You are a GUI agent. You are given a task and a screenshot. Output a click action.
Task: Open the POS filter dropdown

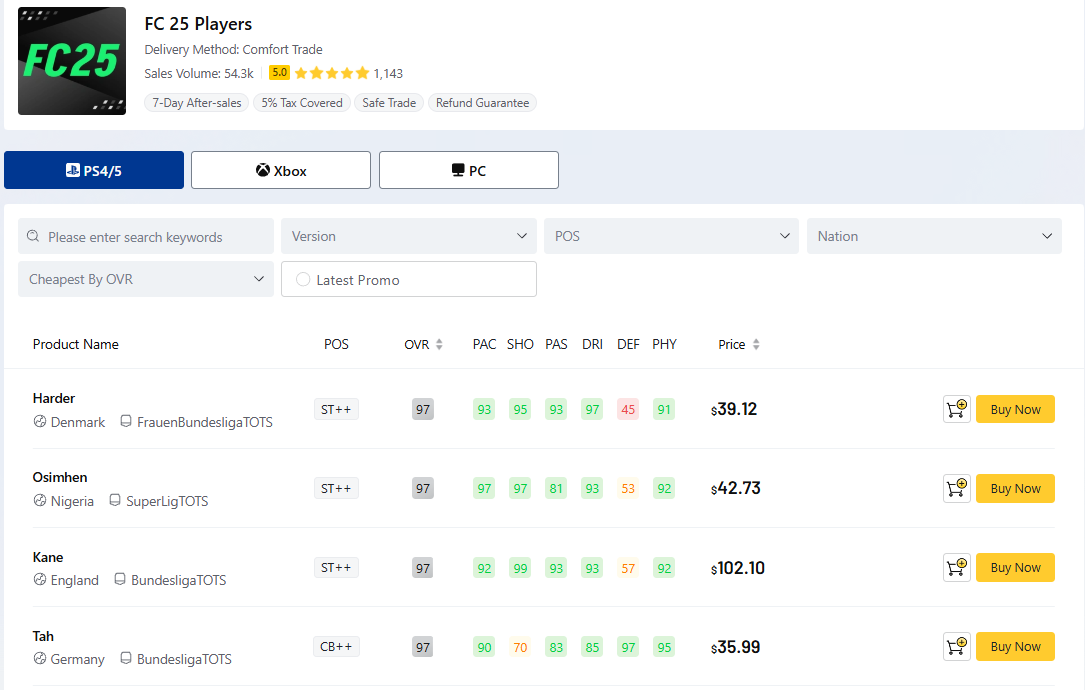point(671,236)
